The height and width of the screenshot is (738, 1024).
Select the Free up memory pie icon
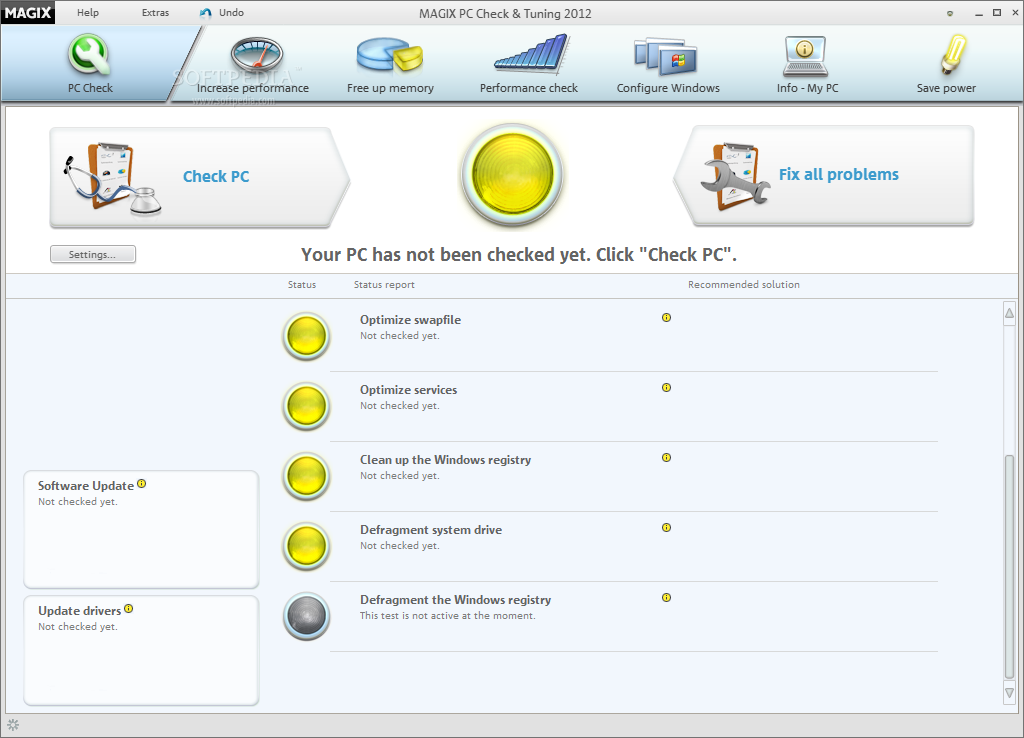point(390,54)
